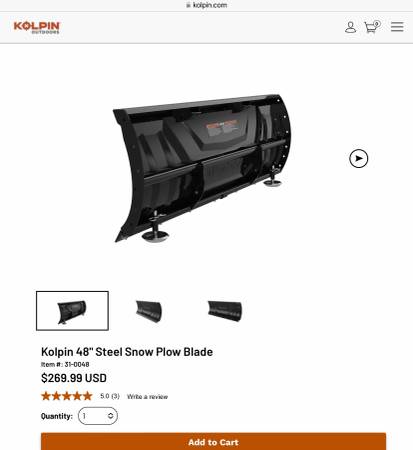Add the snow plow blade to cart
The image size is (413, 450).
(x=213, y=442)
